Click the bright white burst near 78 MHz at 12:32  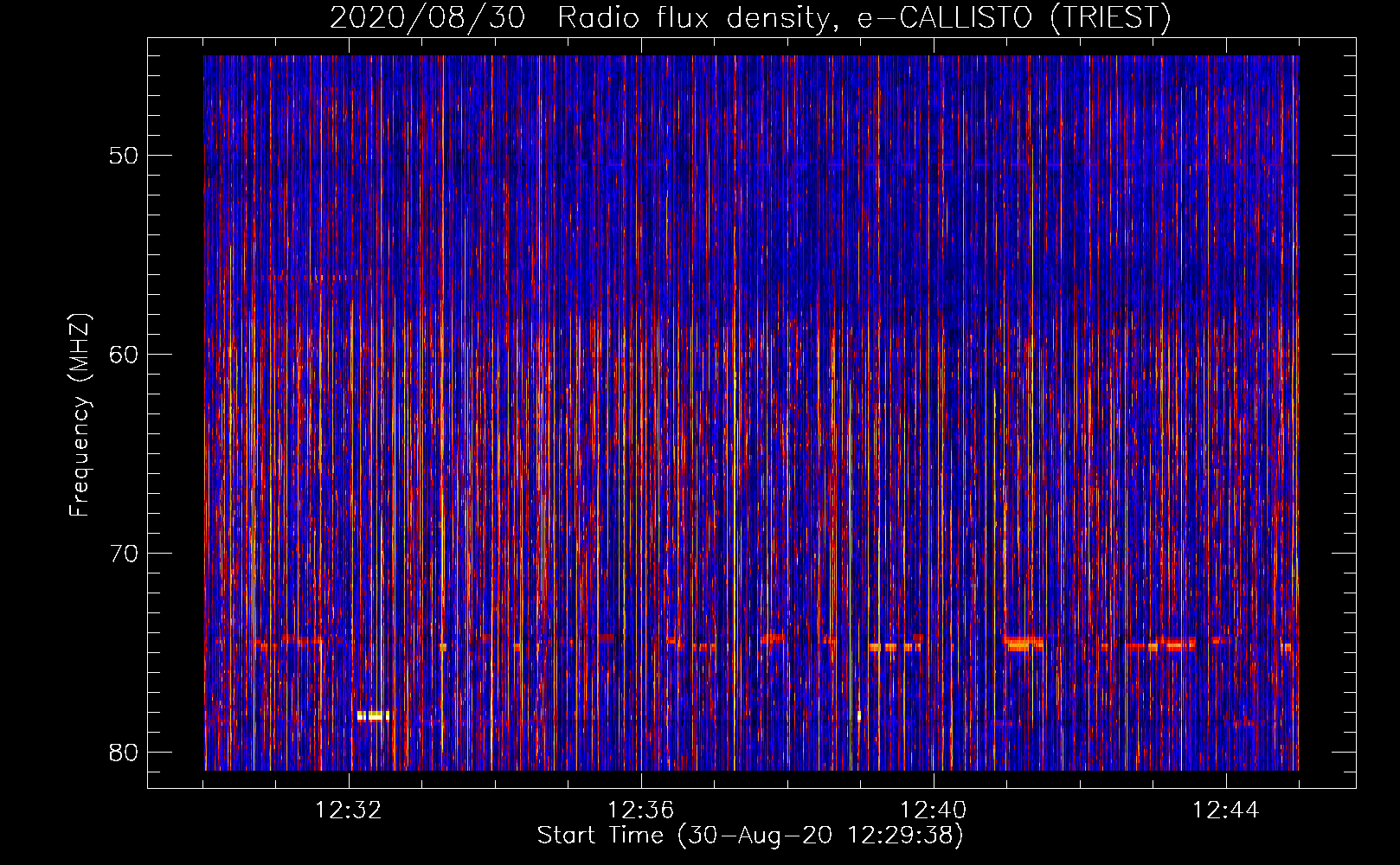373,715
